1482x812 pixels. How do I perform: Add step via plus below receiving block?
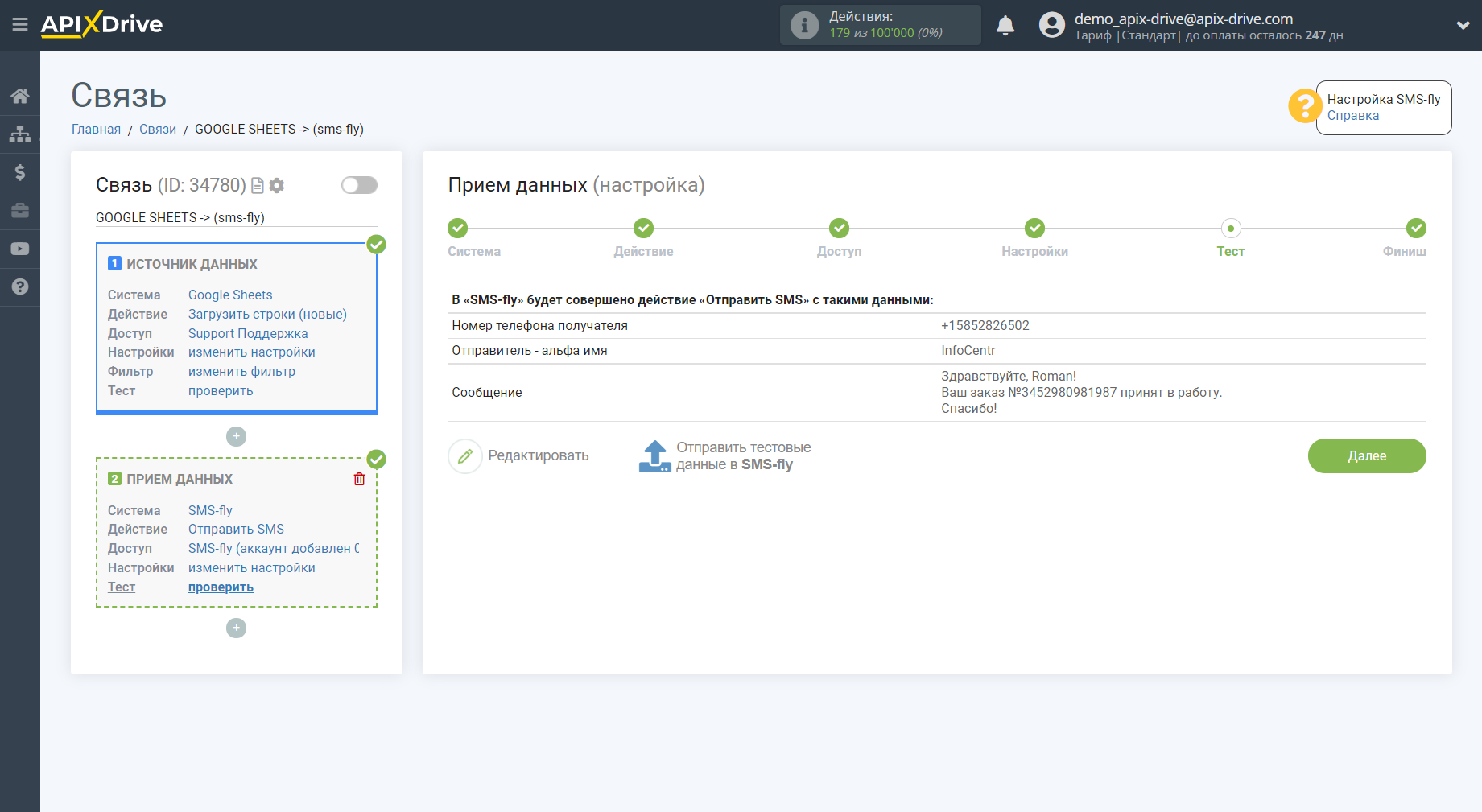pos(236,628)
